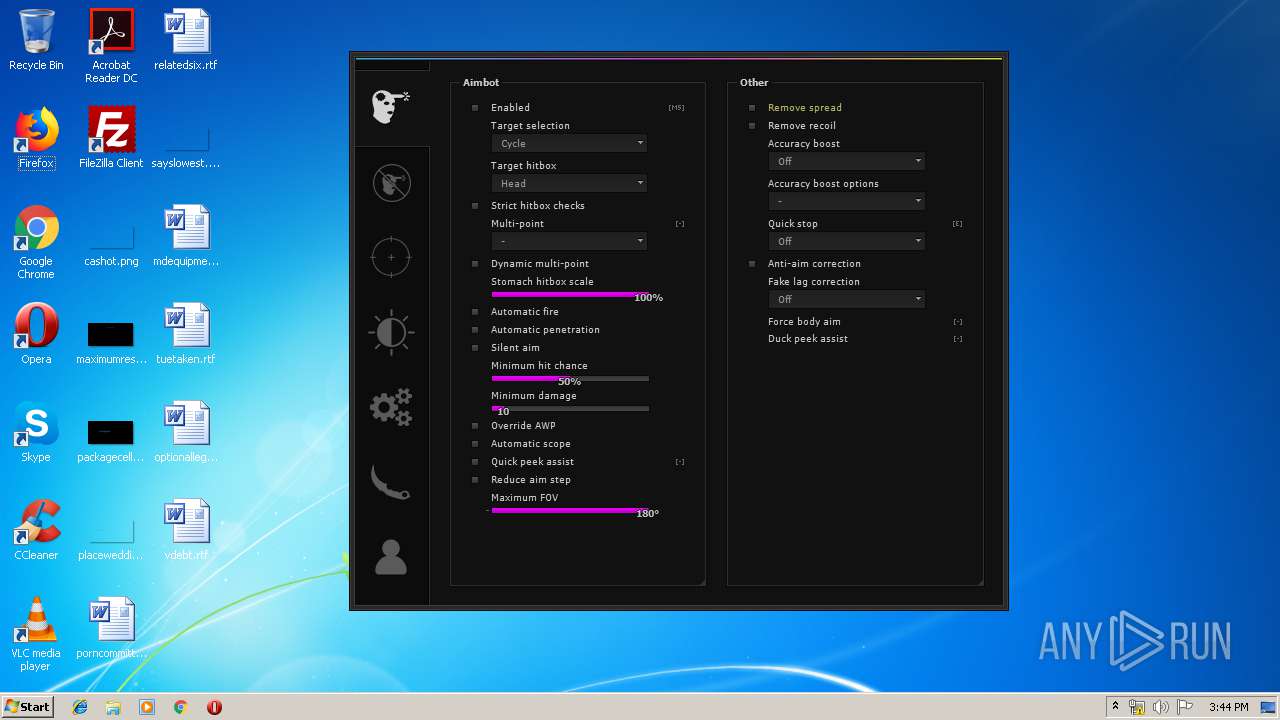Open the Rage aimbot tab icon

pos(391,106)
